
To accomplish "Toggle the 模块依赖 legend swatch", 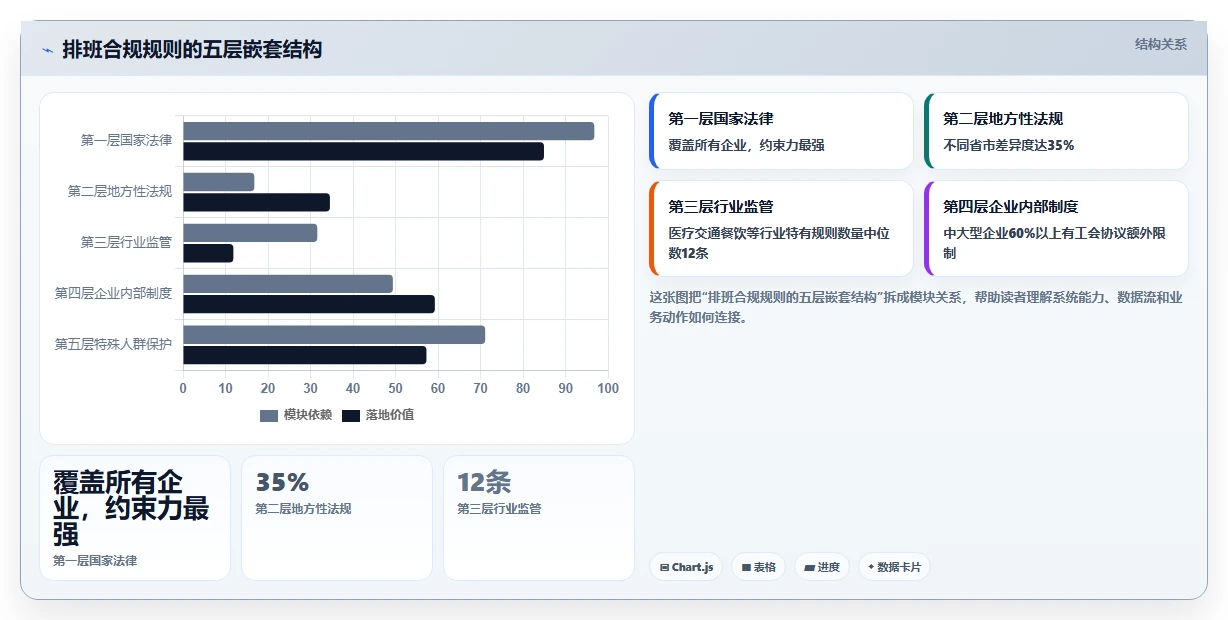I will tap(269, 415).
